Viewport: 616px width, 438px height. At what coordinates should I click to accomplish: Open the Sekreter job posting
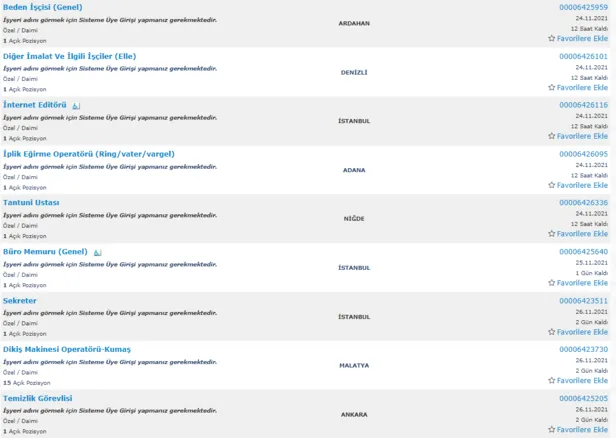pyautogui.click(x=20, y=301)
